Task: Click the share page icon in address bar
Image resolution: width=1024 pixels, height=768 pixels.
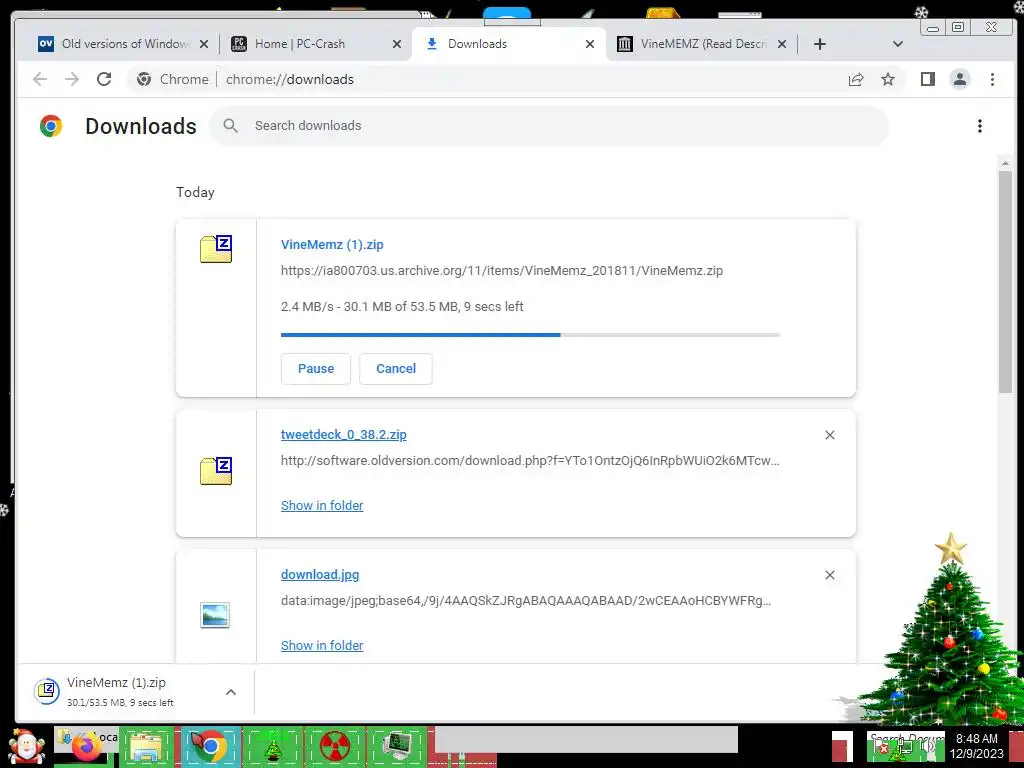Action: (x=856, y=79)
